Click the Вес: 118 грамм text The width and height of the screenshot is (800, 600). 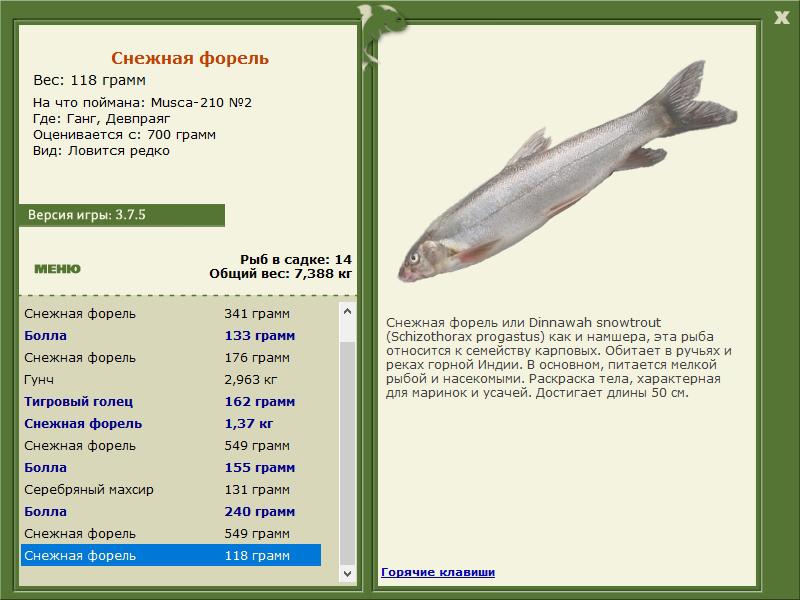click(x=89, y=80)
